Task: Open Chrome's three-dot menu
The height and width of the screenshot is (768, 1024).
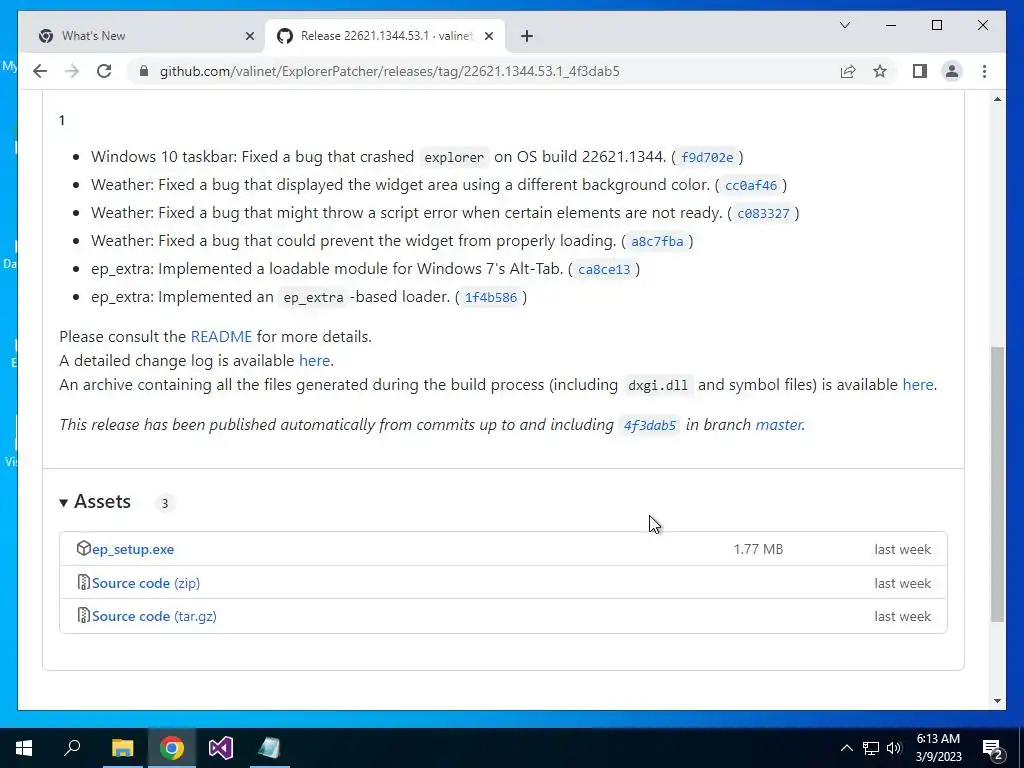Action: pyautogui.click(x=984, y=71)
